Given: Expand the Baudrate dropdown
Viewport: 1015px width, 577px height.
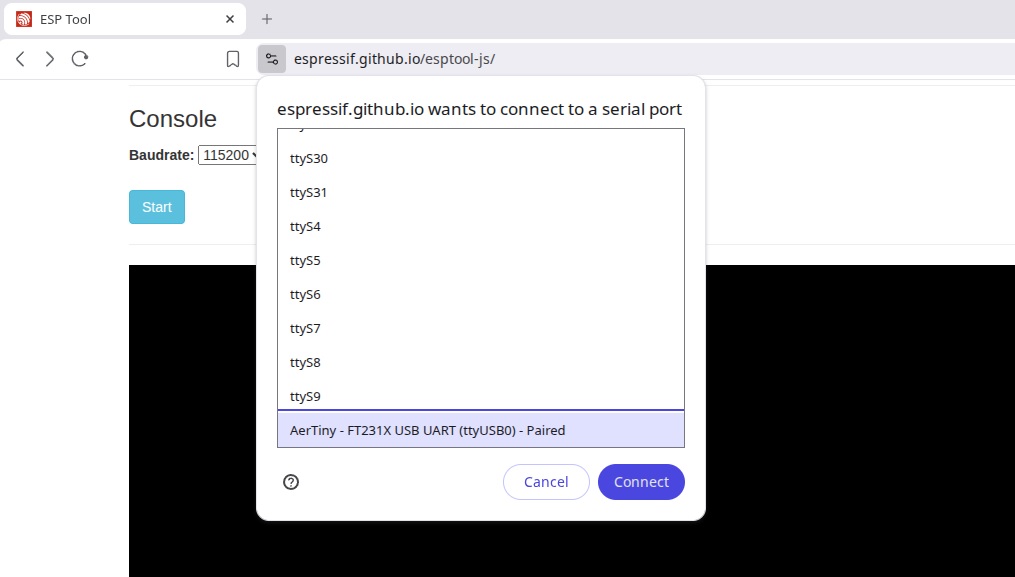Looking at the screenshot, I should click(x=228, y=155).
